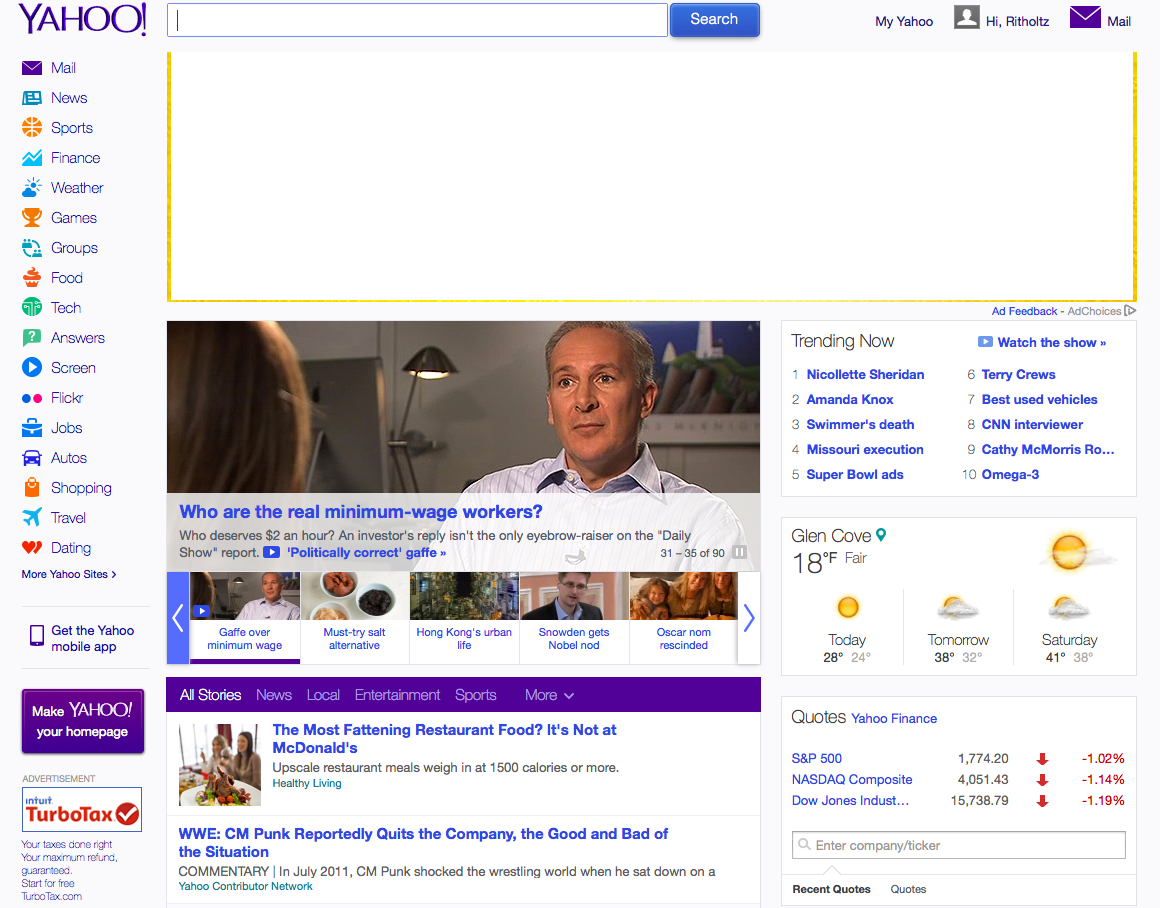Click the Games trophy icon

click(32, 218)
